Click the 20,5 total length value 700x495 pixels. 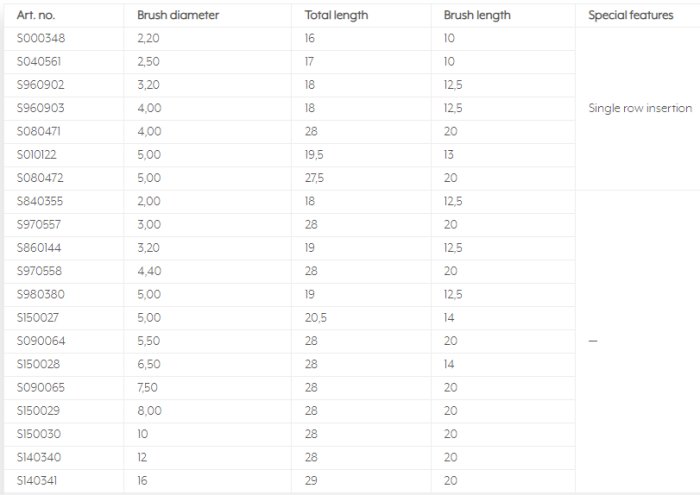coord(315,318)
